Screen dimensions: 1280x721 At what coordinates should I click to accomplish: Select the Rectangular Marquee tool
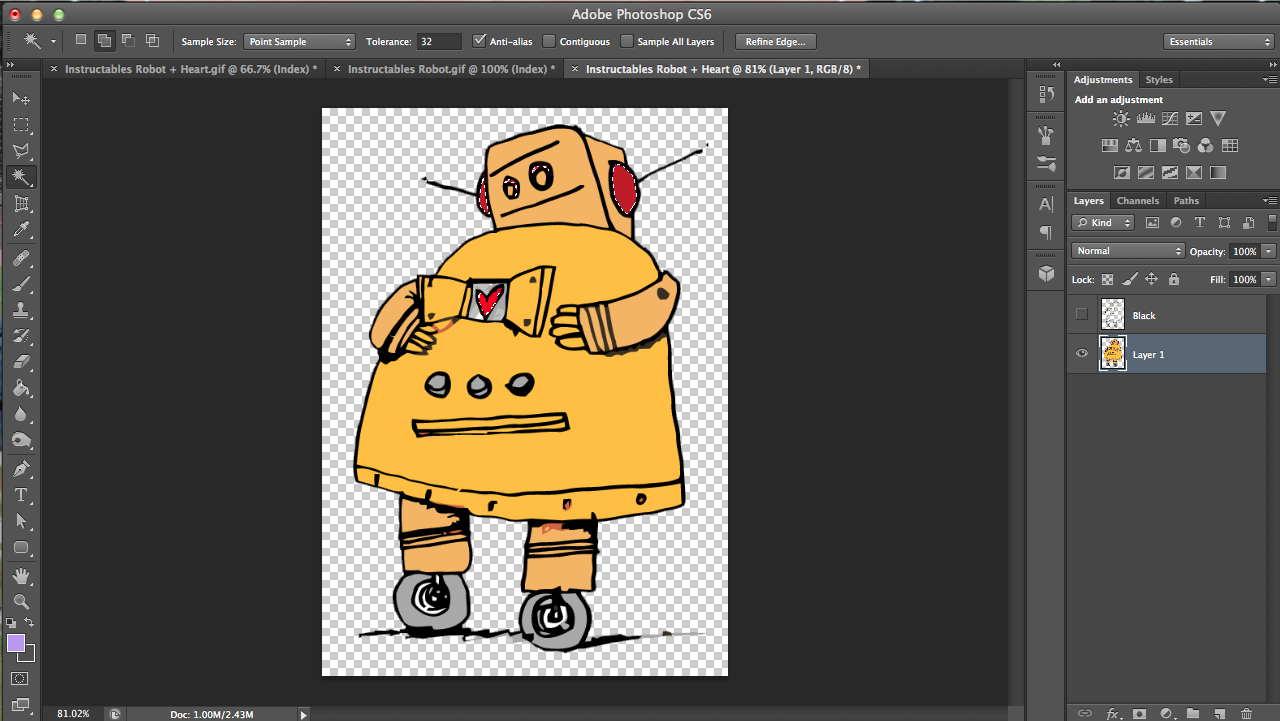click(21, 125)
